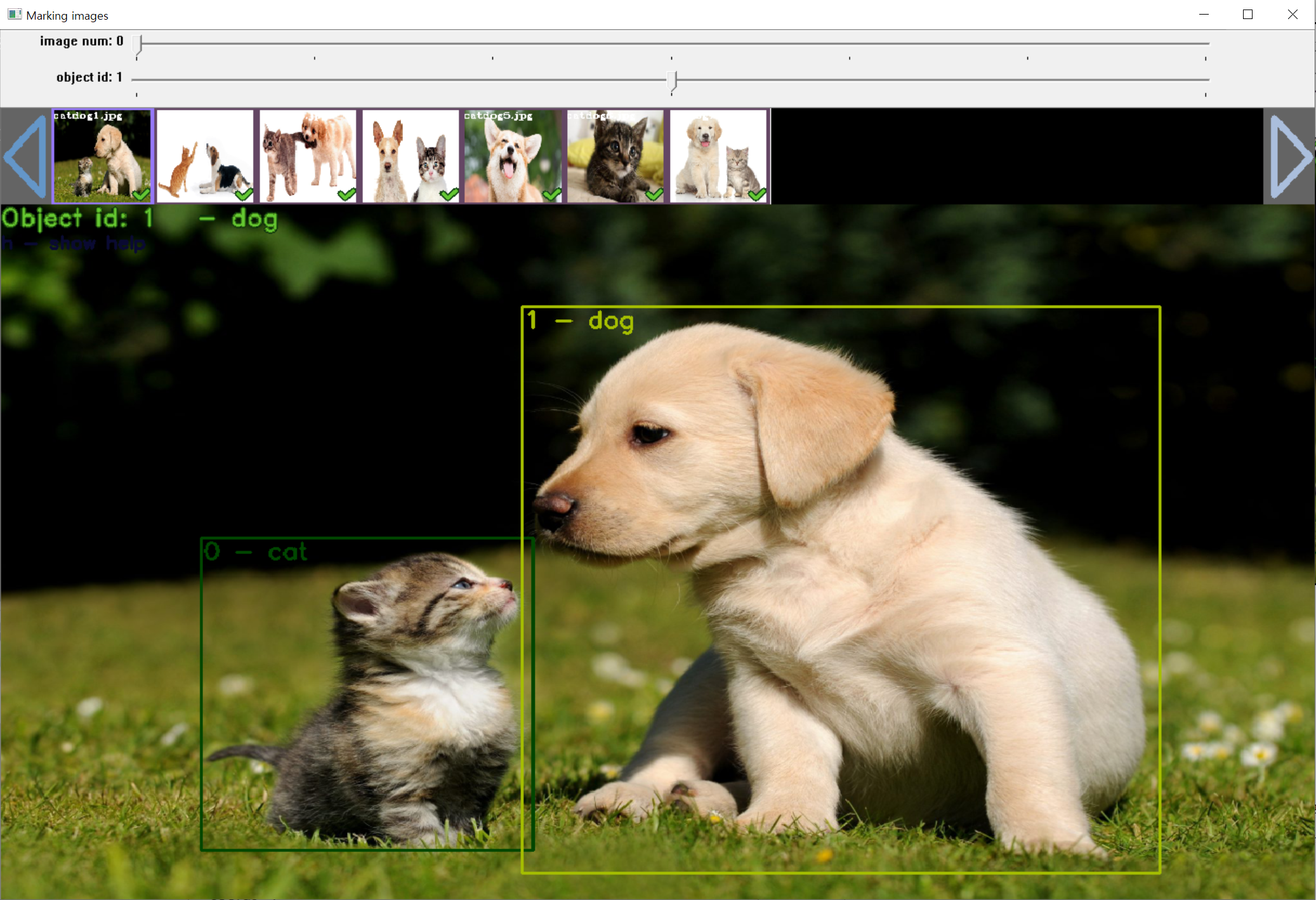The width and height of the screenshot is (1316, 900).
Task: Open the orange kitten and beagle thumbnail
Action: 205,156
